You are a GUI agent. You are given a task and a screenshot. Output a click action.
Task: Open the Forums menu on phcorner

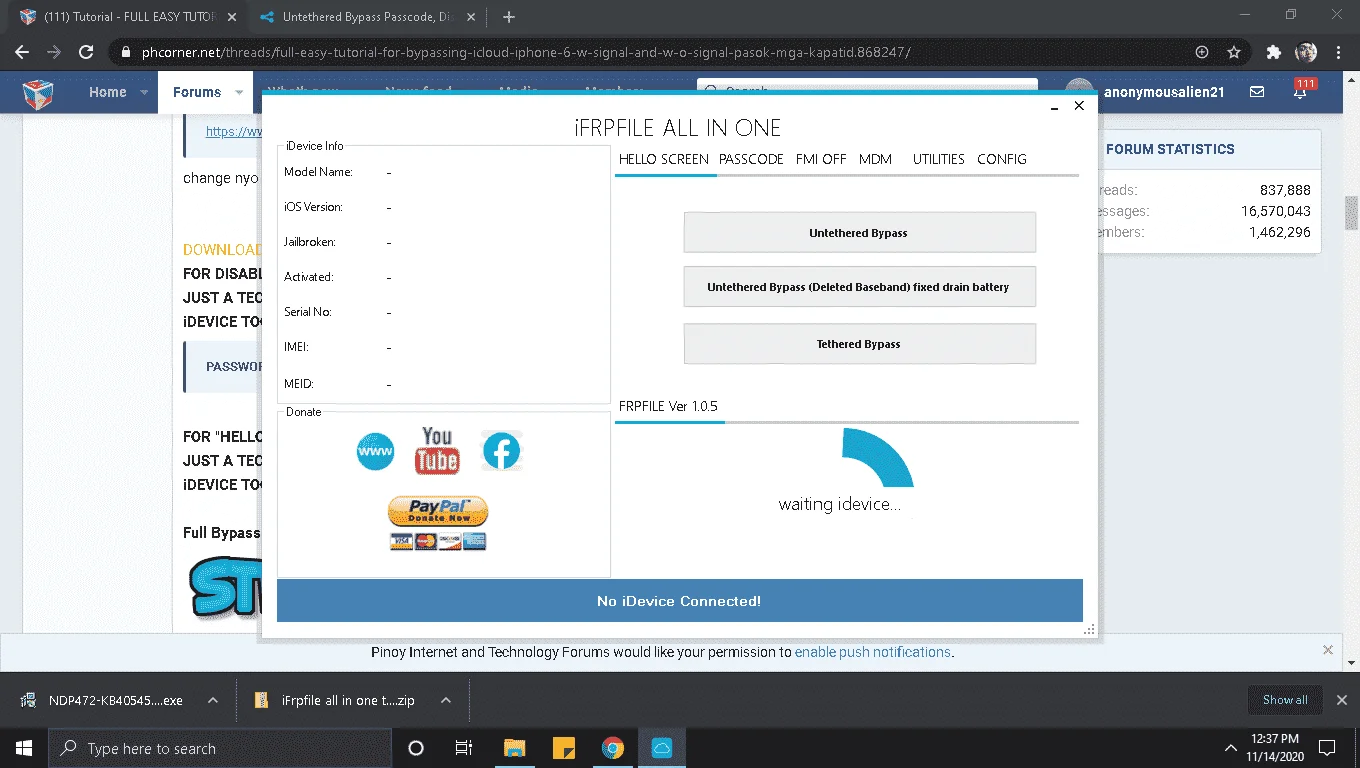pos(197,92)
